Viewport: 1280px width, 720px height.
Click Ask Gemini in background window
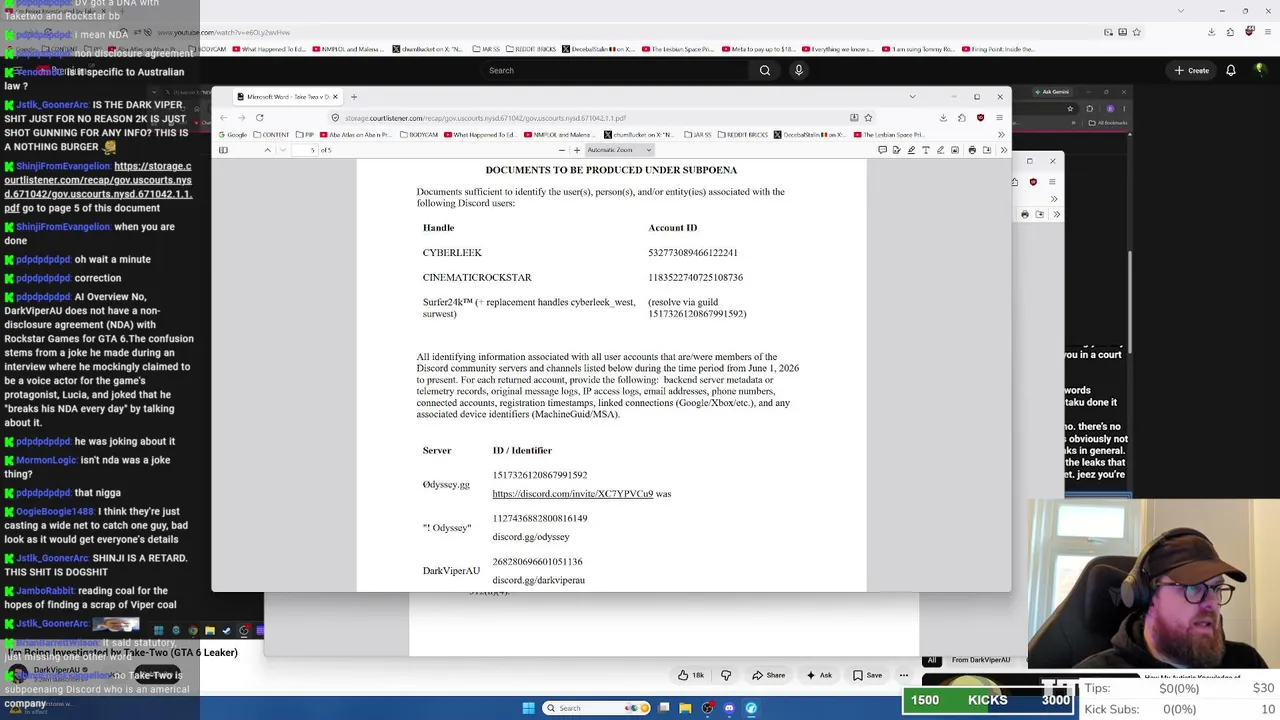click(1052, 92)
